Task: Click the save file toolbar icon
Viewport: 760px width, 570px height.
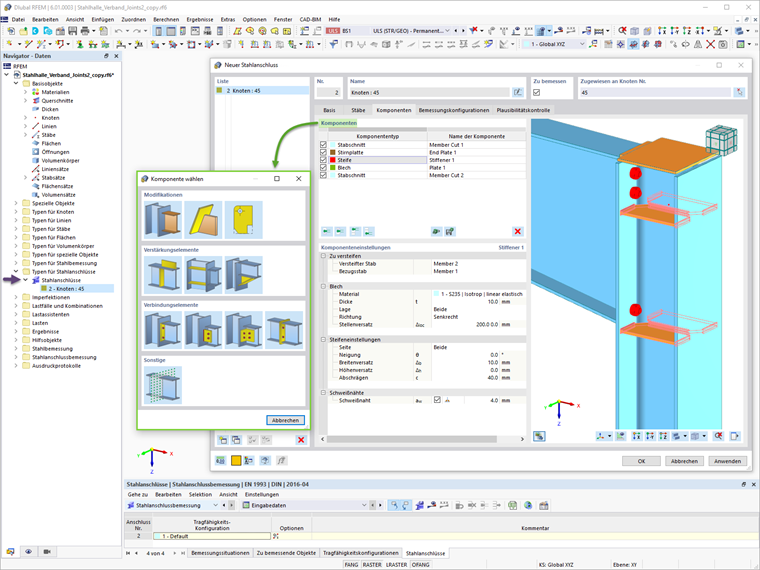Action: pyautogui.click(x=72, y=31)
